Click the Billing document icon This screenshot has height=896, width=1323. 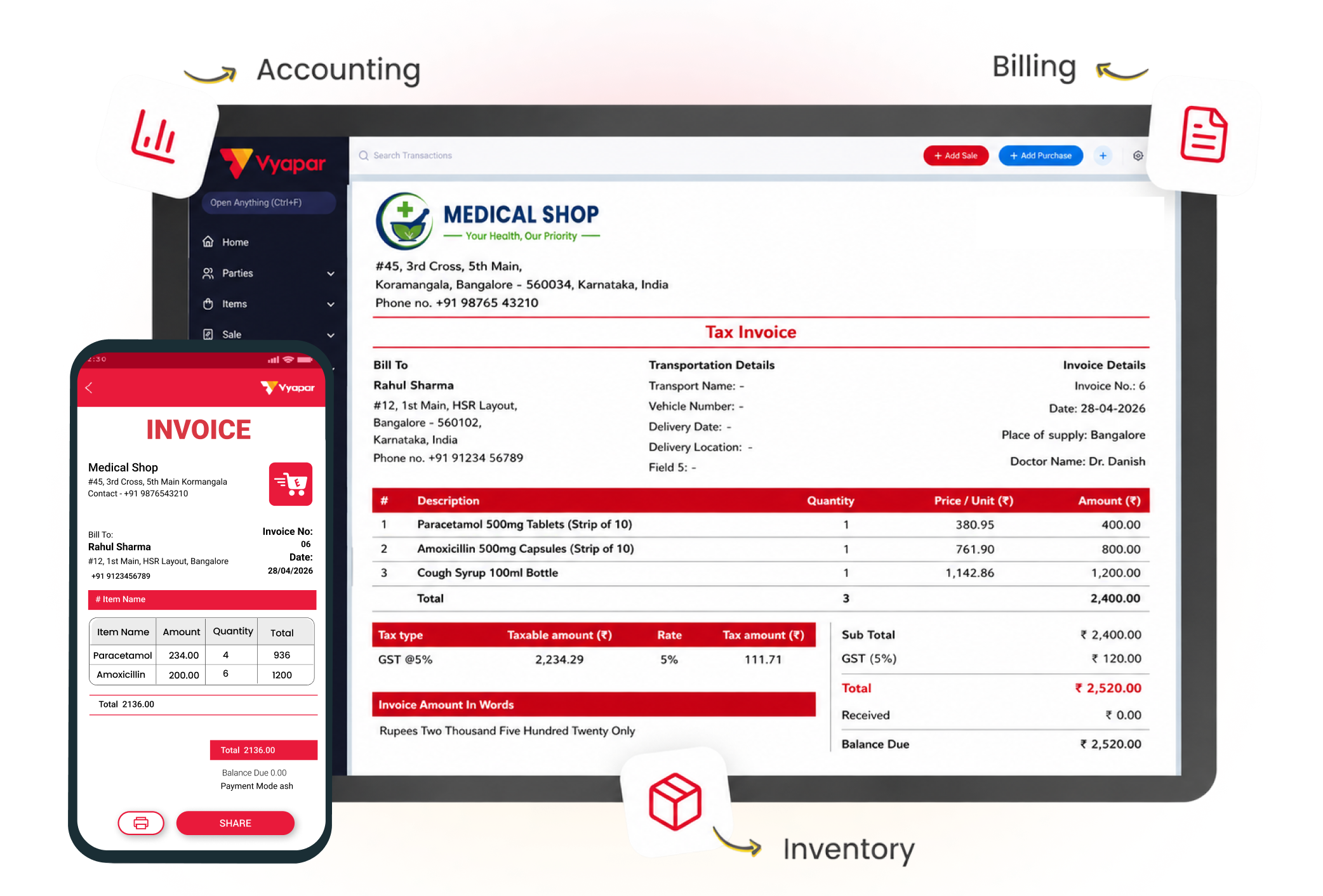click(x=1204, y=134)
